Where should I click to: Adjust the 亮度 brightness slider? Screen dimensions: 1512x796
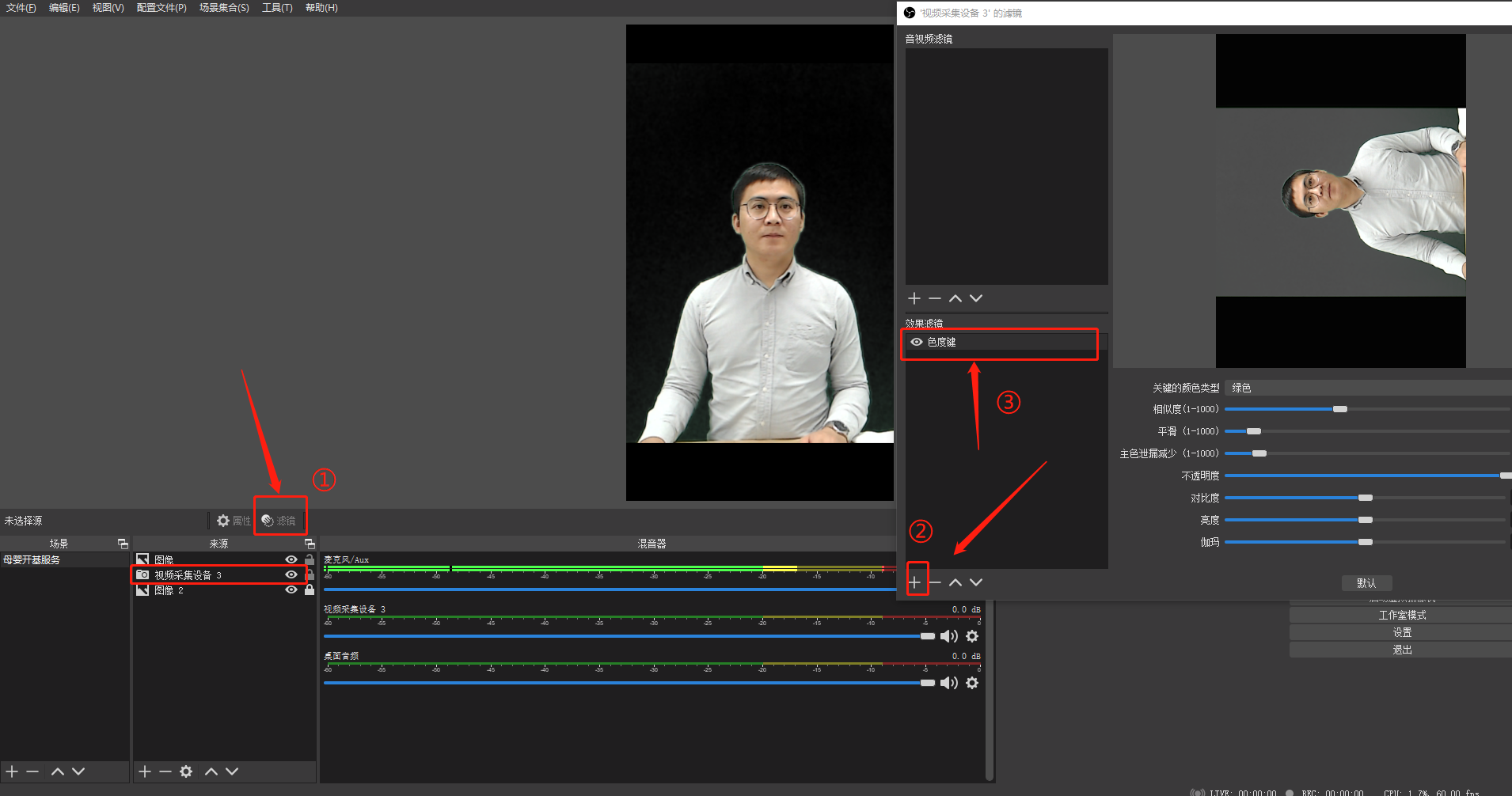(1366, 520)
